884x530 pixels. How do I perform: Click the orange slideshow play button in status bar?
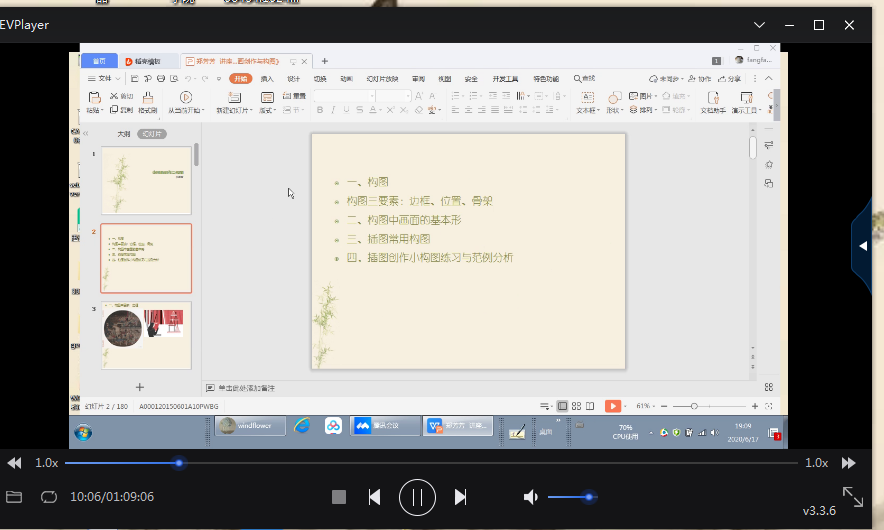tap(612, 406)
